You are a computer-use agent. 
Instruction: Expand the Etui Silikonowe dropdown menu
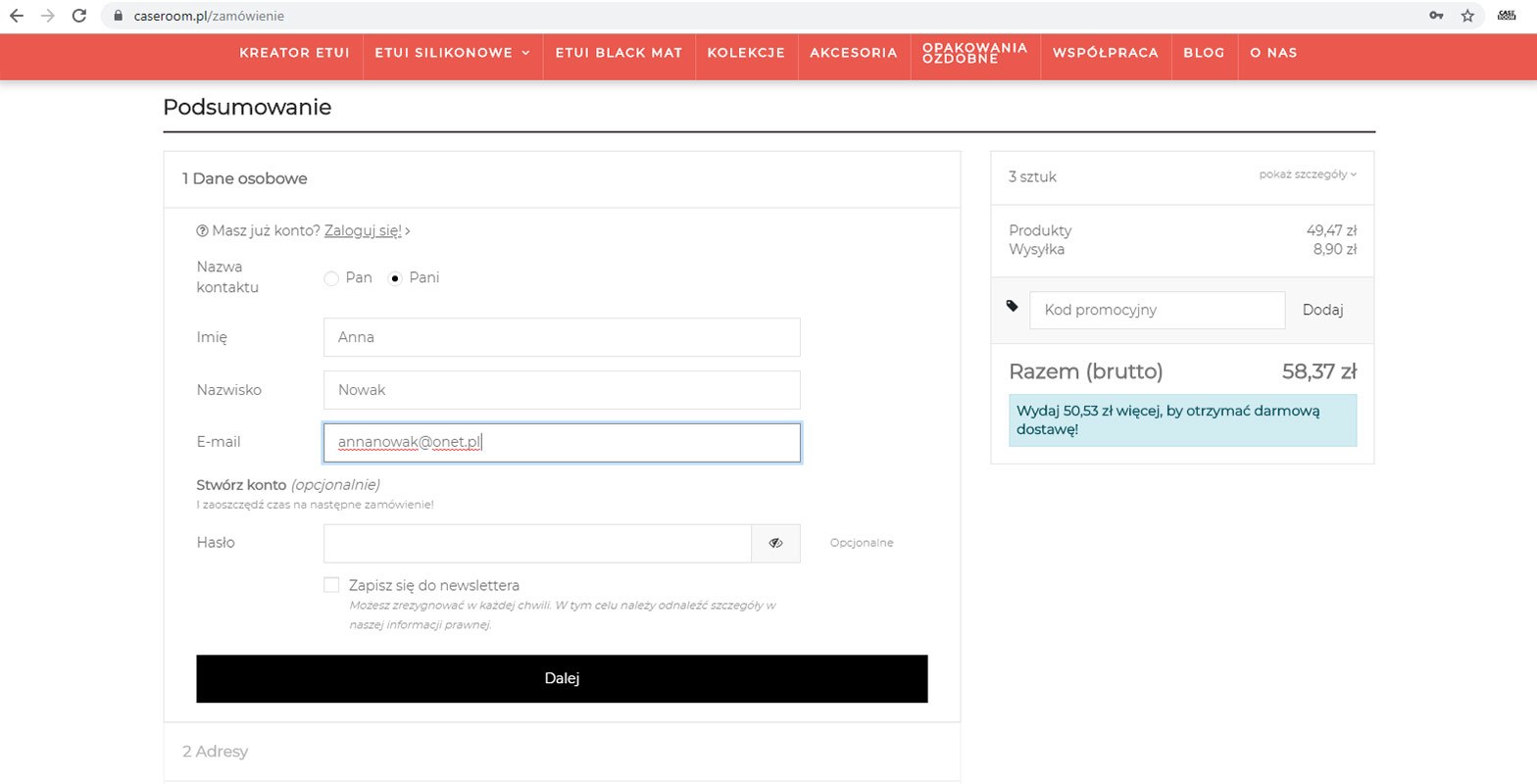452,53
